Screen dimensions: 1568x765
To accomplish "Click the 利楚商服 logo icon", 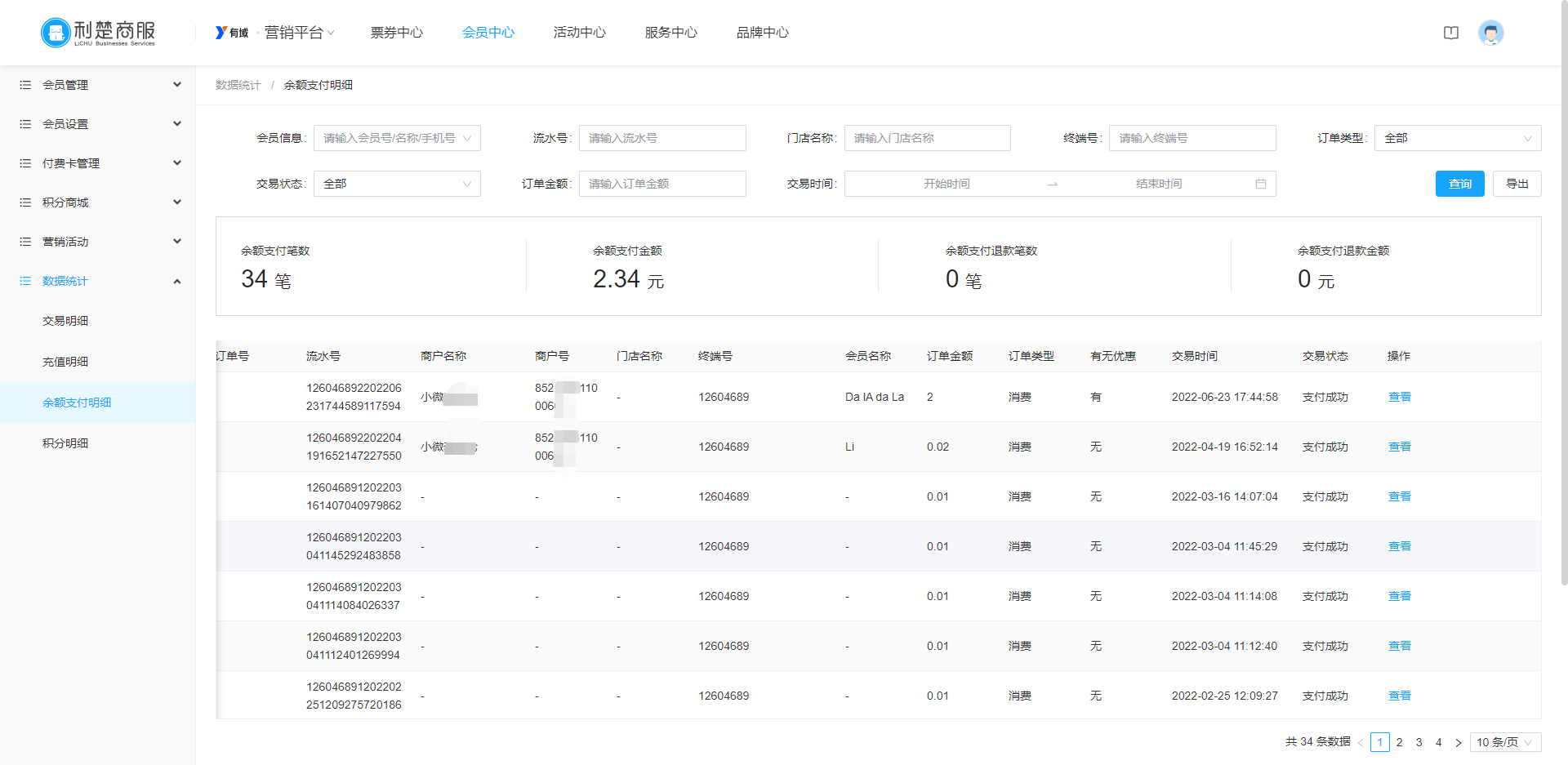I will 56,33.
